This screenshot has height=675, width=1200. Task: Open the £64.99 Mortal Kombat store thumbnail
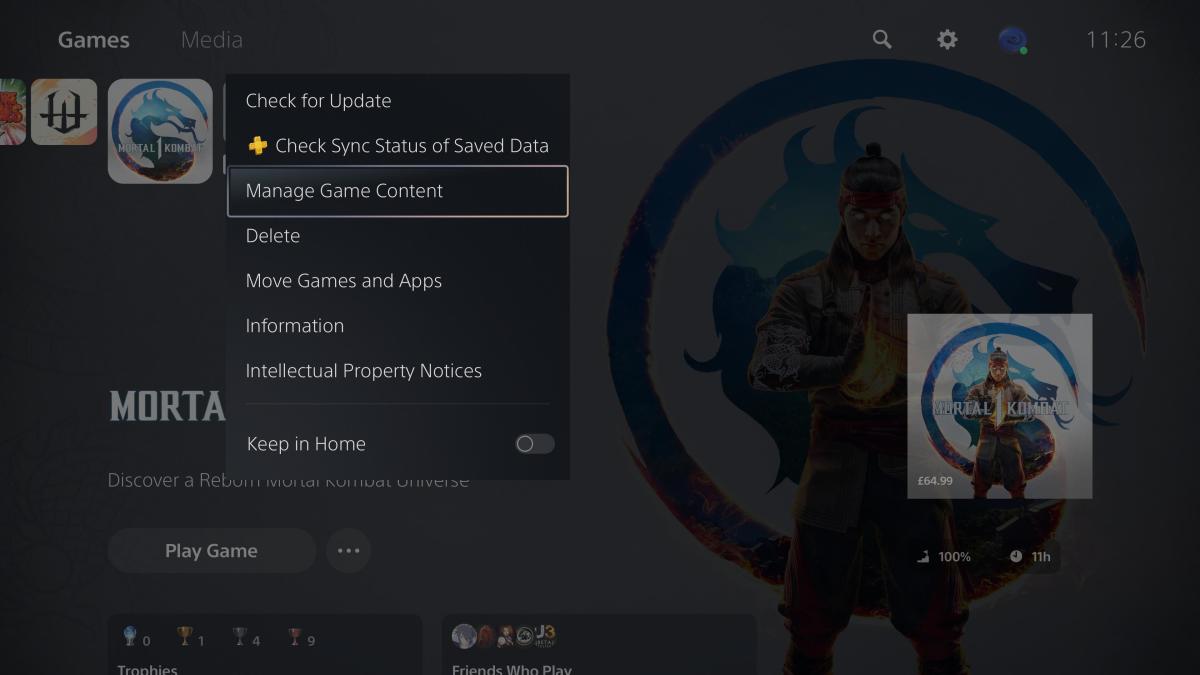[999, 406]
